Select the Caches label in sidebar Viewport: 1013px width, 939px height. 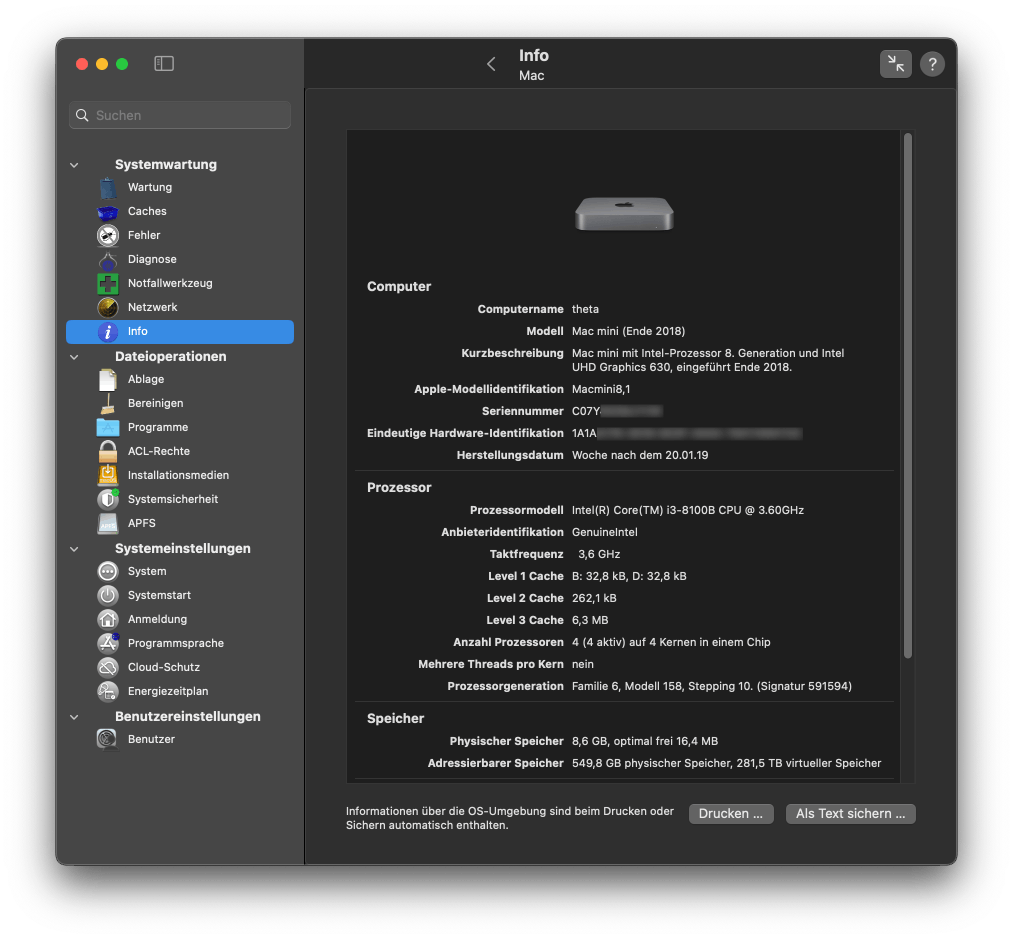tap(147, 211)
